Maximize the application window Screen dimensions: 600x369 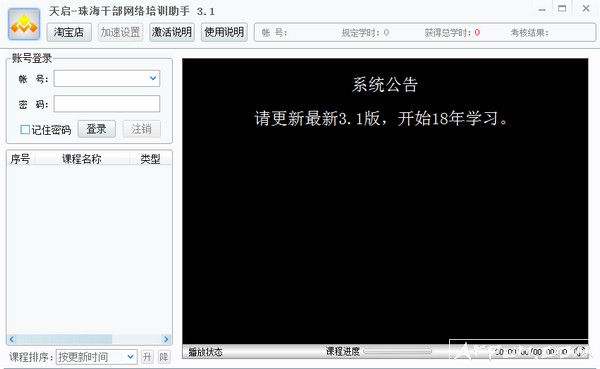tap(562, 8)
